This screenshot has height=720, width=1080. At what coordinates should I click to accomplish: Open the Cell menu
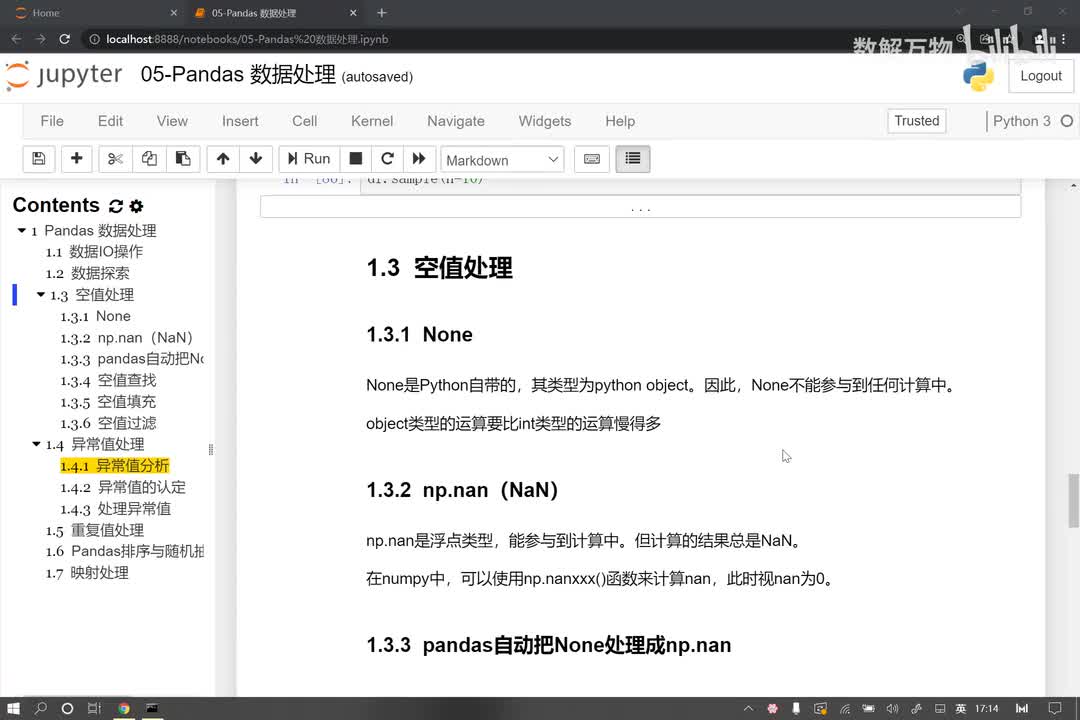[304, 121]
